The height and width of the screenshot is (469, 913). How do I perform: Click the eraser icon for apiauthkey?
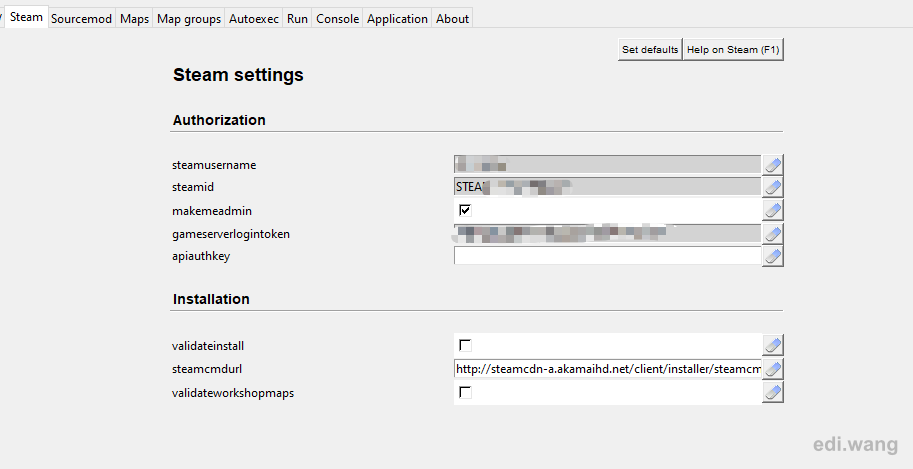pos(773,256)
